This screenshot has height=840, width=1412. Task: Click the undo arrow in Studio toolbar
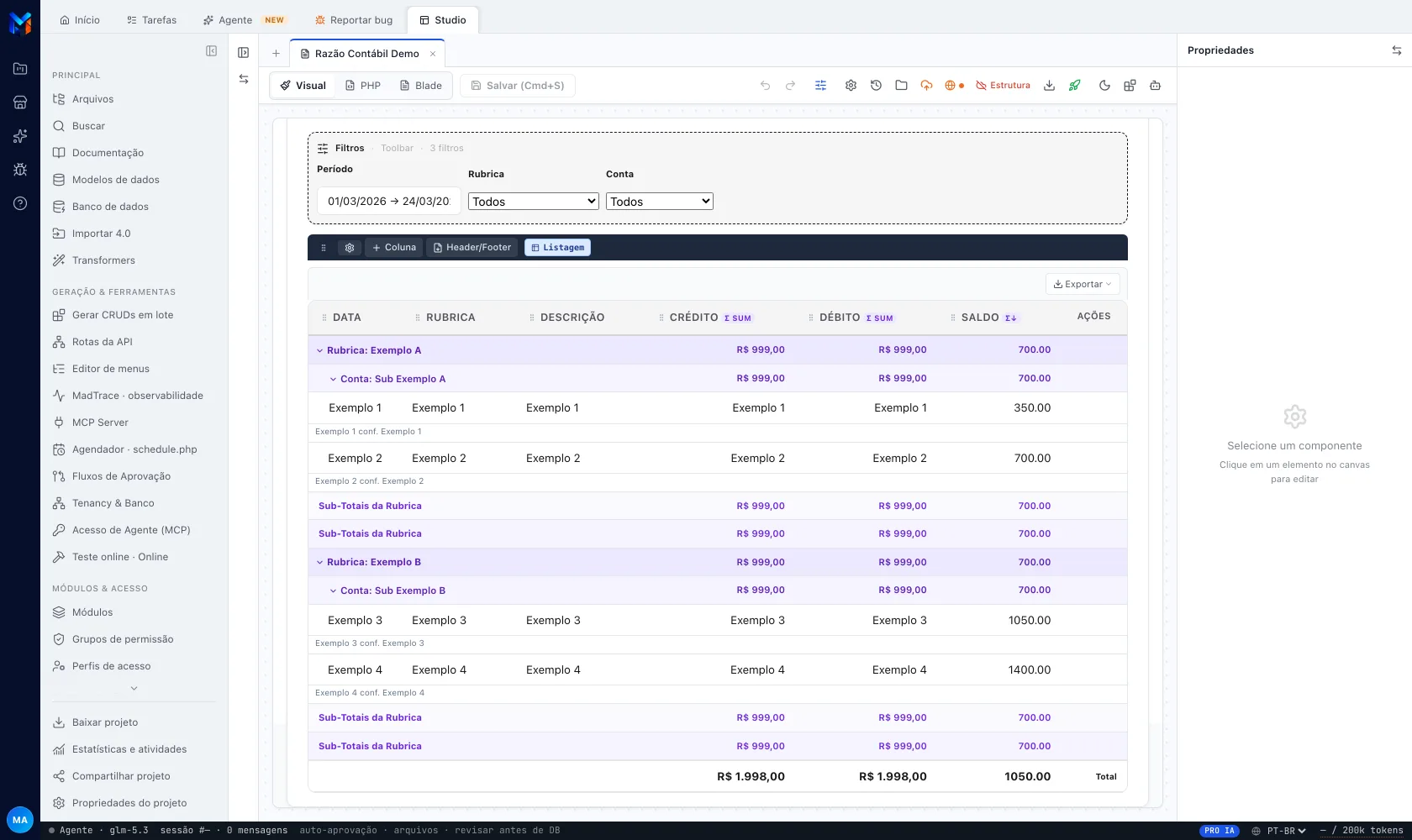(765, 86)
